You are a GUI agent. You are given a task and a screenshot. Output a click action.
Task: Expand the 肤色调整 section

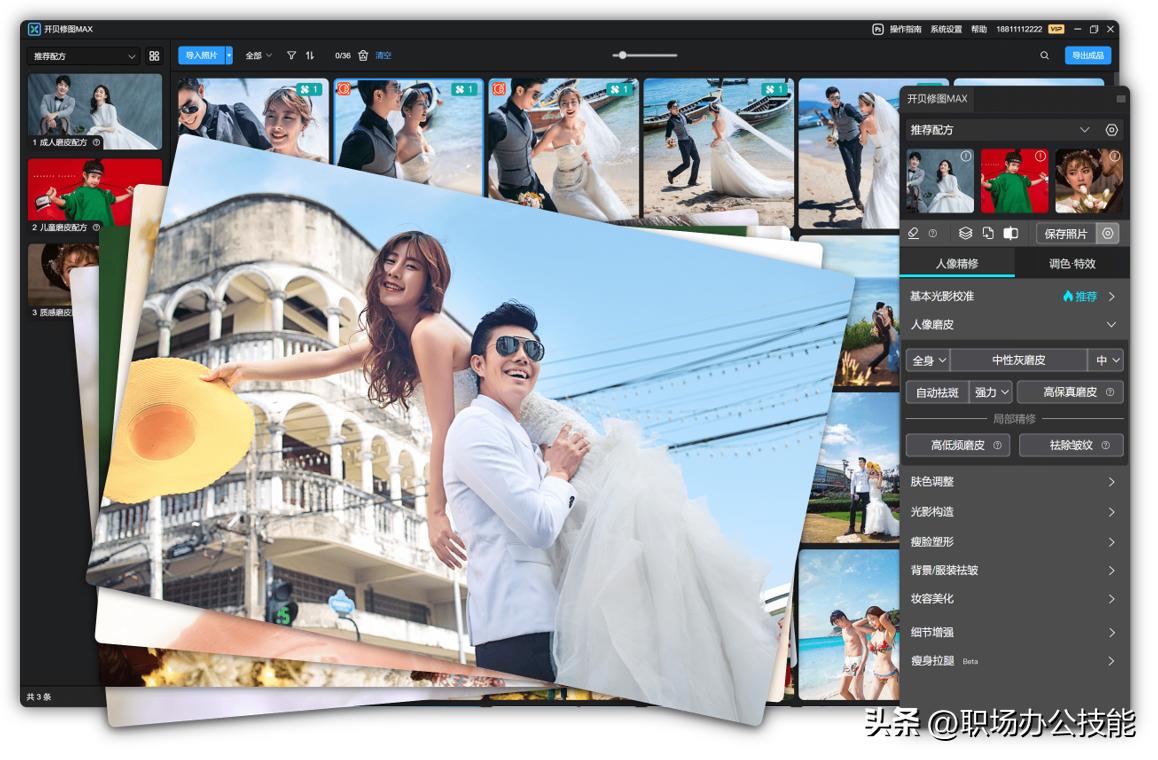[1014, 482]
